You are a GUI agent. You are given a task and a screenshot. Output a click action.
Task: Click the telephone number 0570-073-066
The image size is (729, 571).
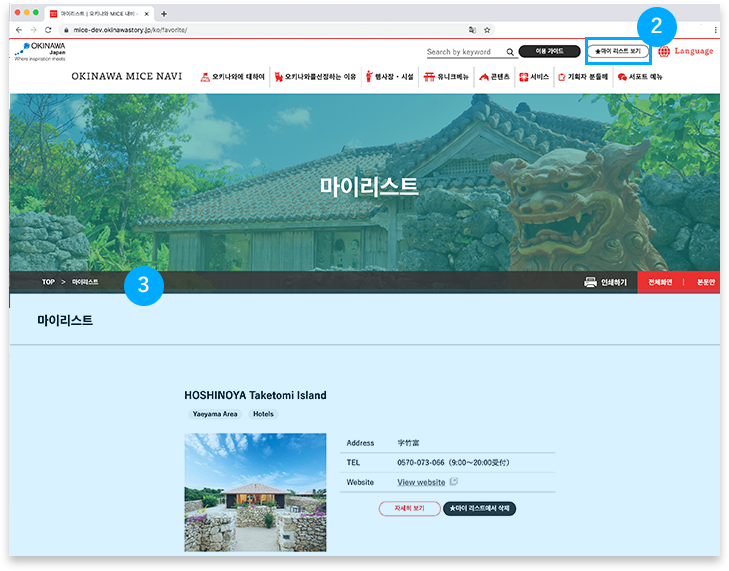[x=420, y=463]
